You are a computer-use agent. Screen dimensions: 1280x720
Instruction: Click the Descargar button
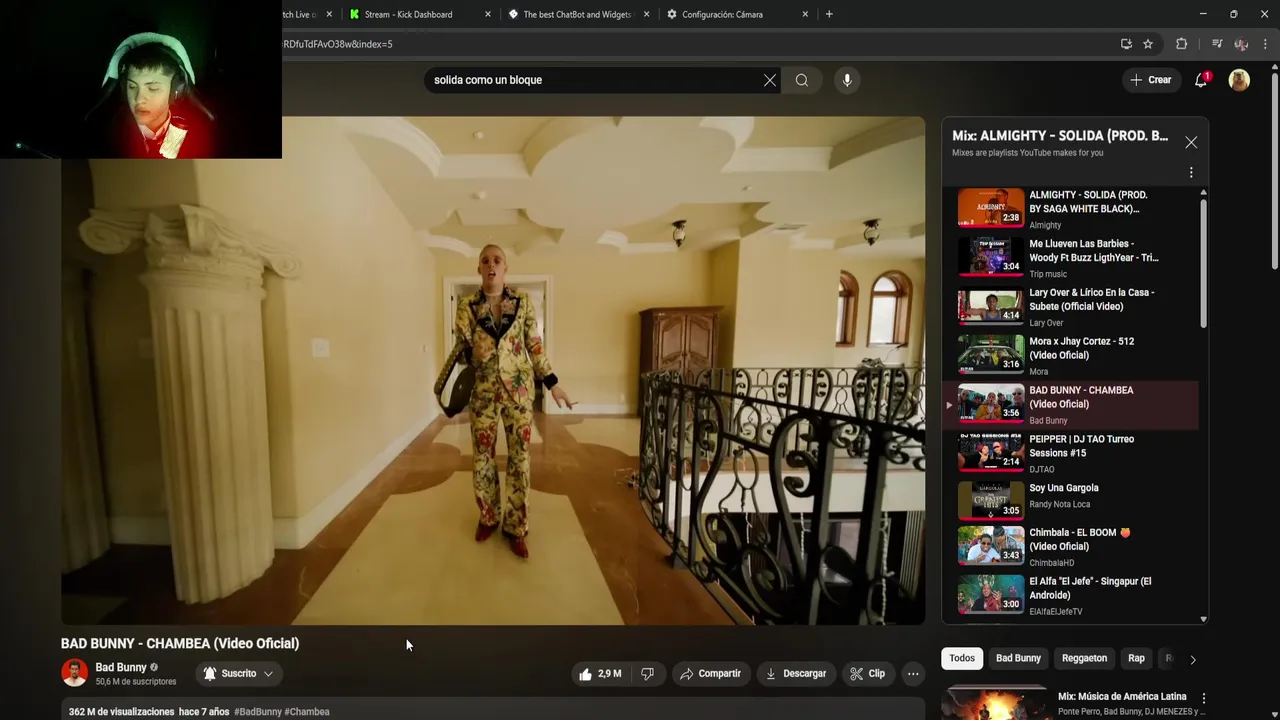(795, 674)
